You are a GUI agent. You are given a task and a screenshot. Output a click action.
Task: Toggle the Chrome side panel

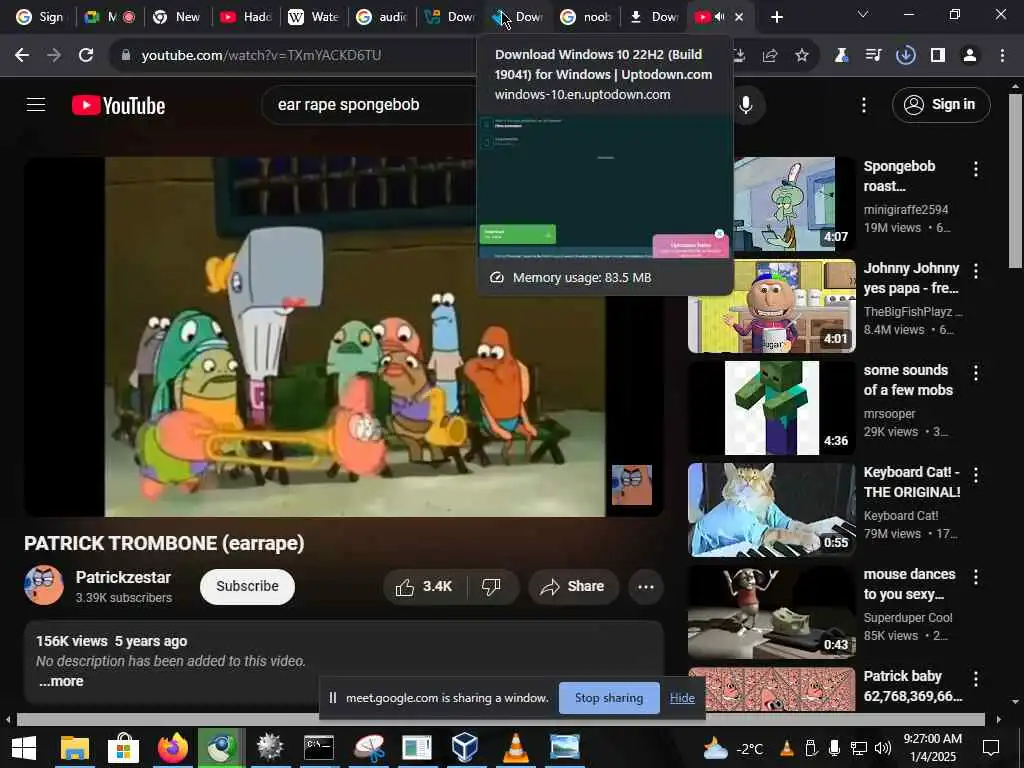[938, 56]
